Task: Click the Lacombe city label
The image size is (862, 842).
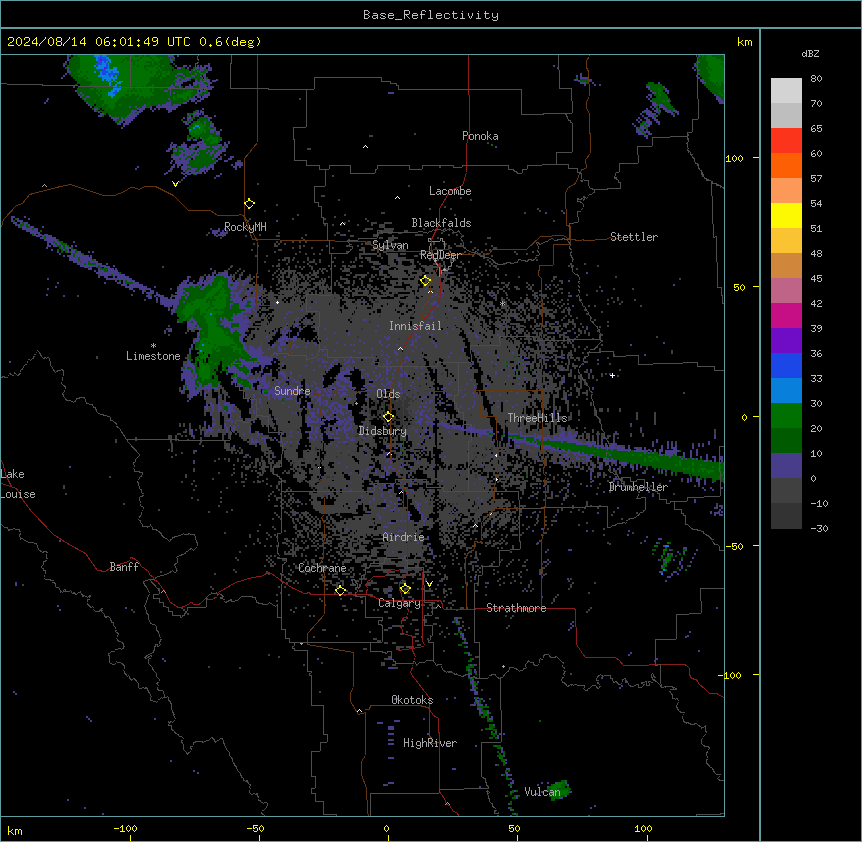Action: pos(450,191)
